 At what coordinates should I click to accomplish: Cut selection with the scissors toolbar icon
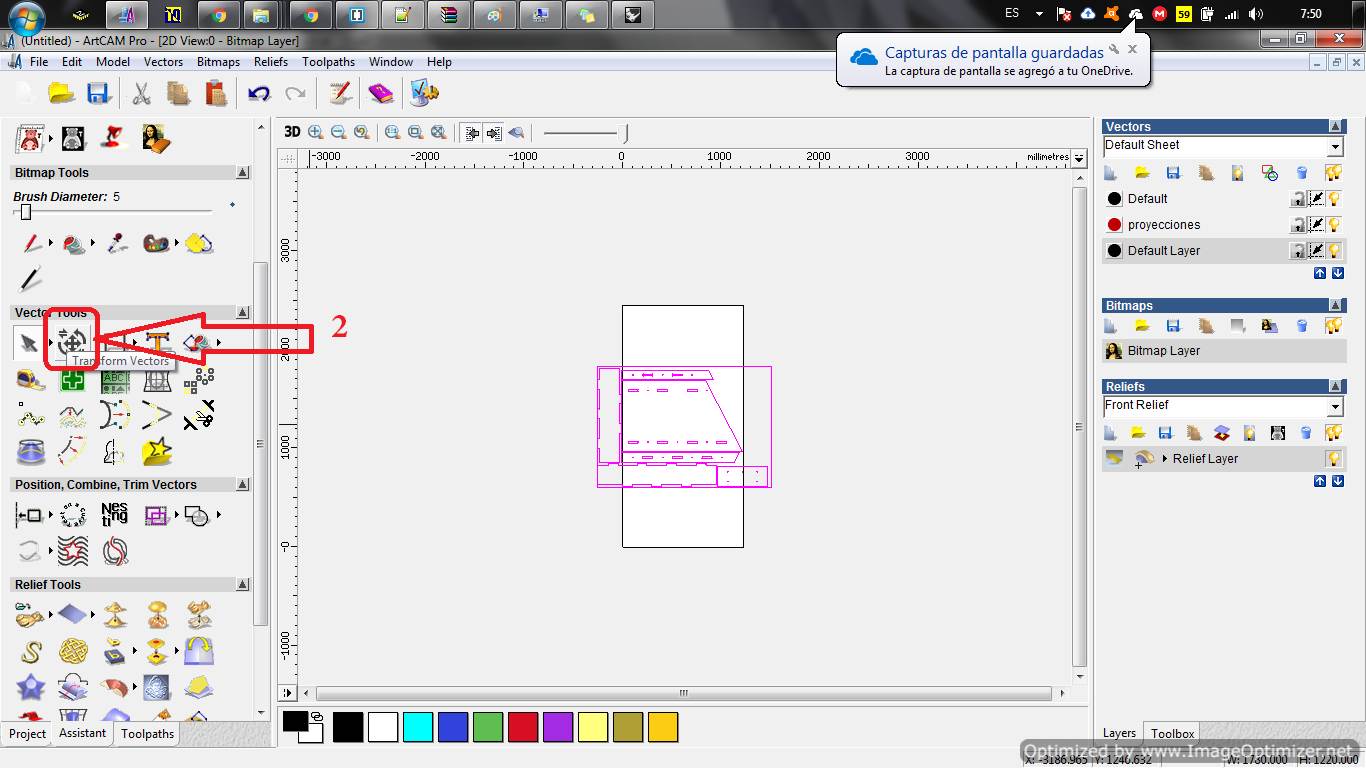[141, 93]
